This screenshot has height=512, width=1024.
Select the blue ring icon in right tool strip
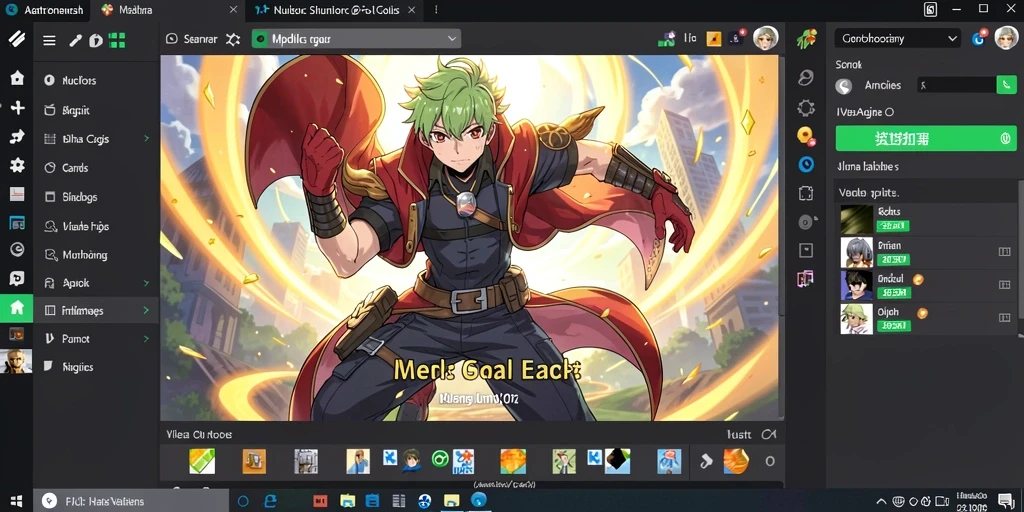click(x=807, y=164)
